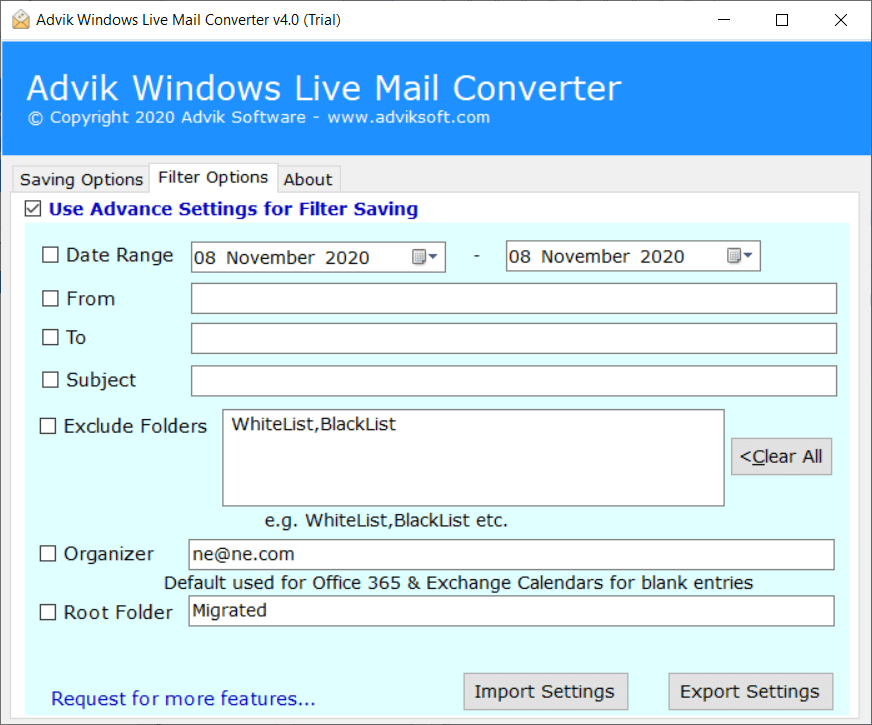The image size is (872, 725).
Task: Open the About tab
Action: click(308, 179)
